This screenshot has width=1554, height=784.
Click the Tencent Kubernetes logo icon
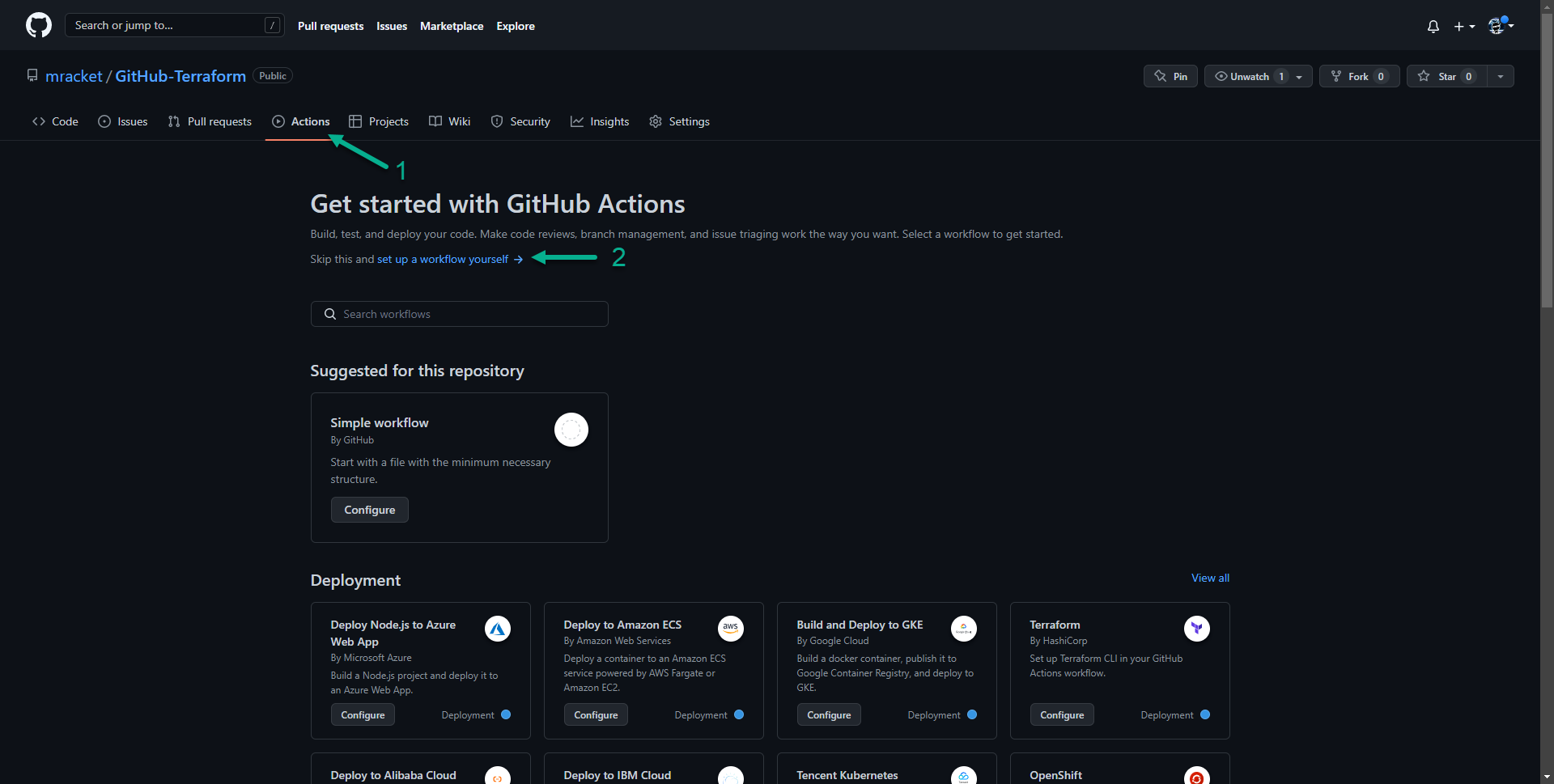963,775
